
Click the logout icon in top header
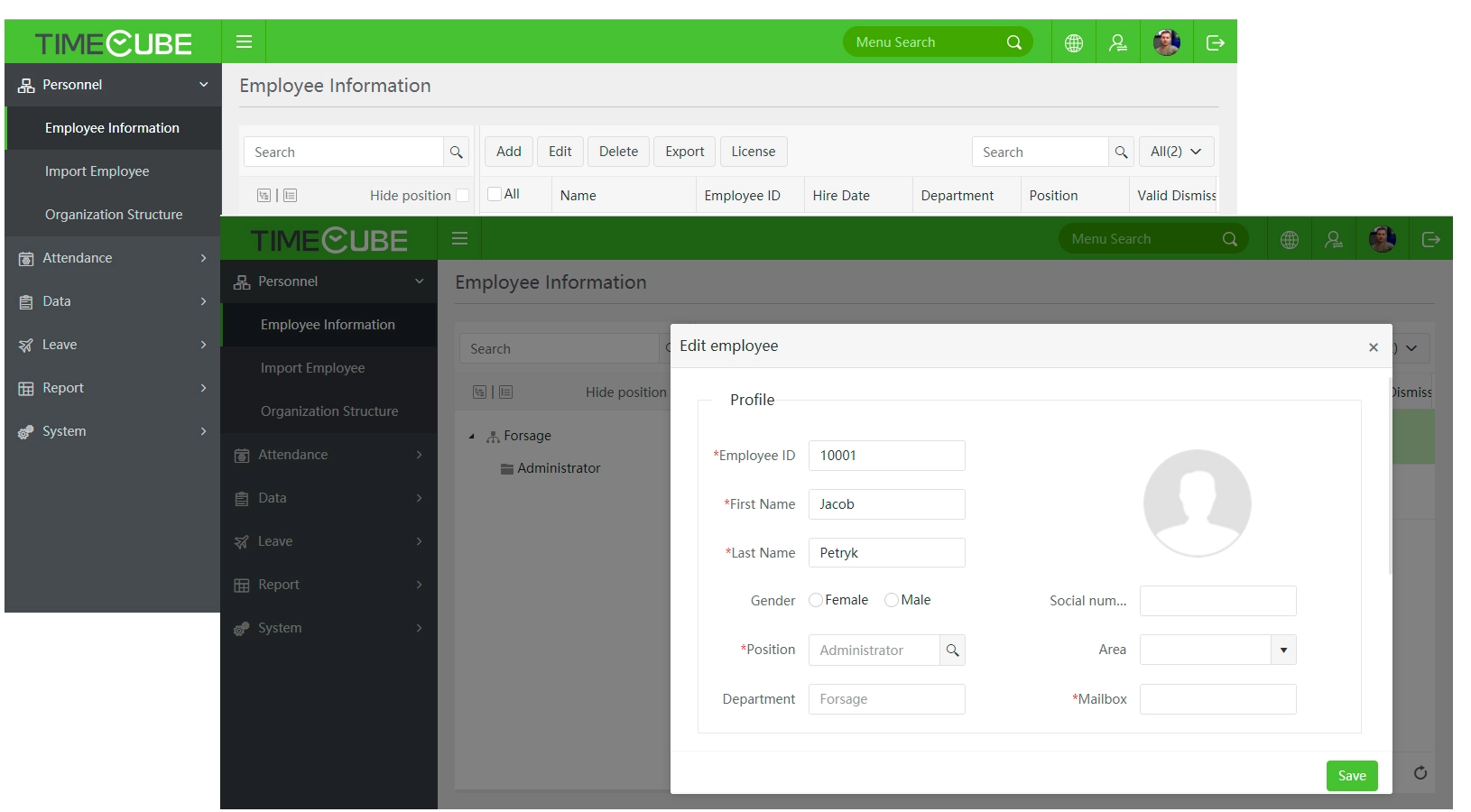[1215, 42]
